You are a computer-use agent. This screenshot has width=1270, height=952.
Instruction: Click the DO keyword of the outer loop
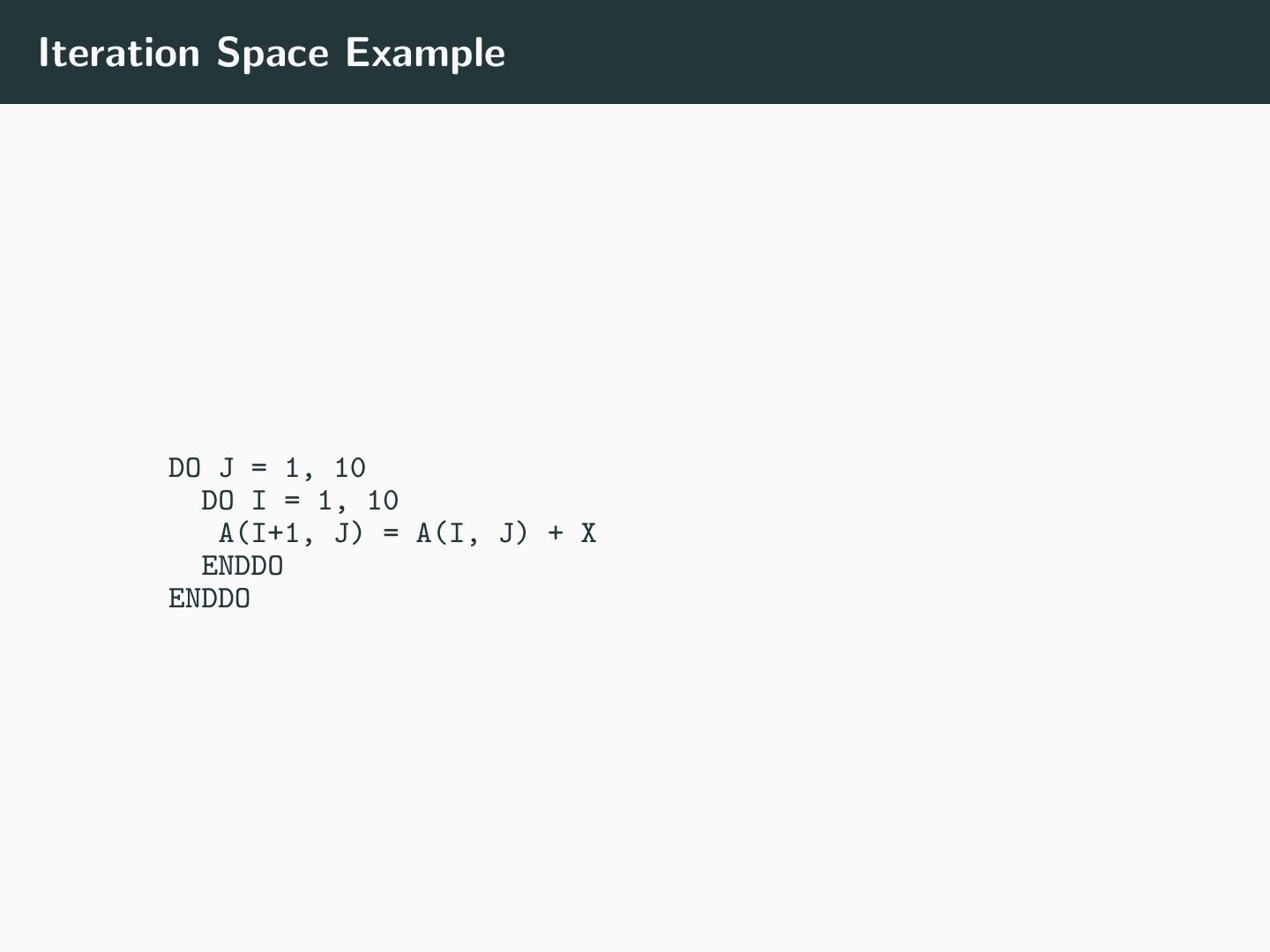click(x=184, y=468)
